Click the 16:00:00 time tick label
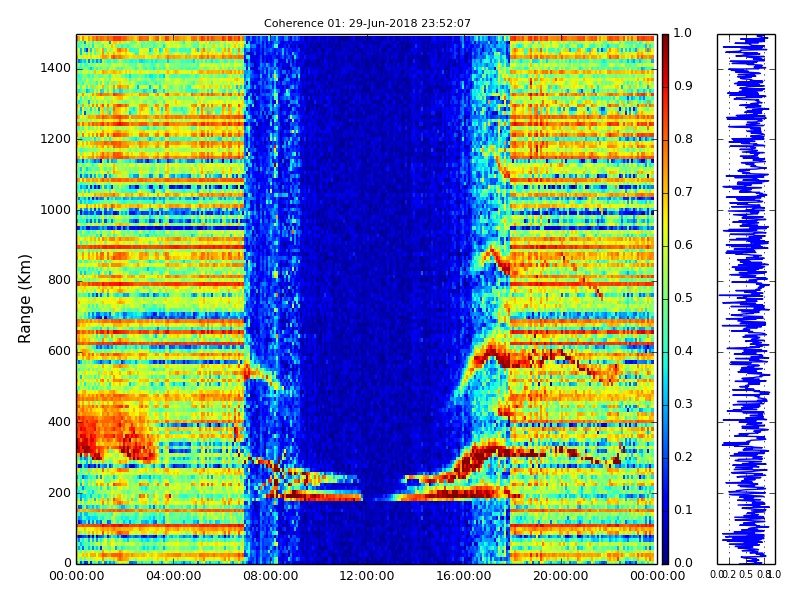The height and width of the screenshot is (600, 800). 464,576
